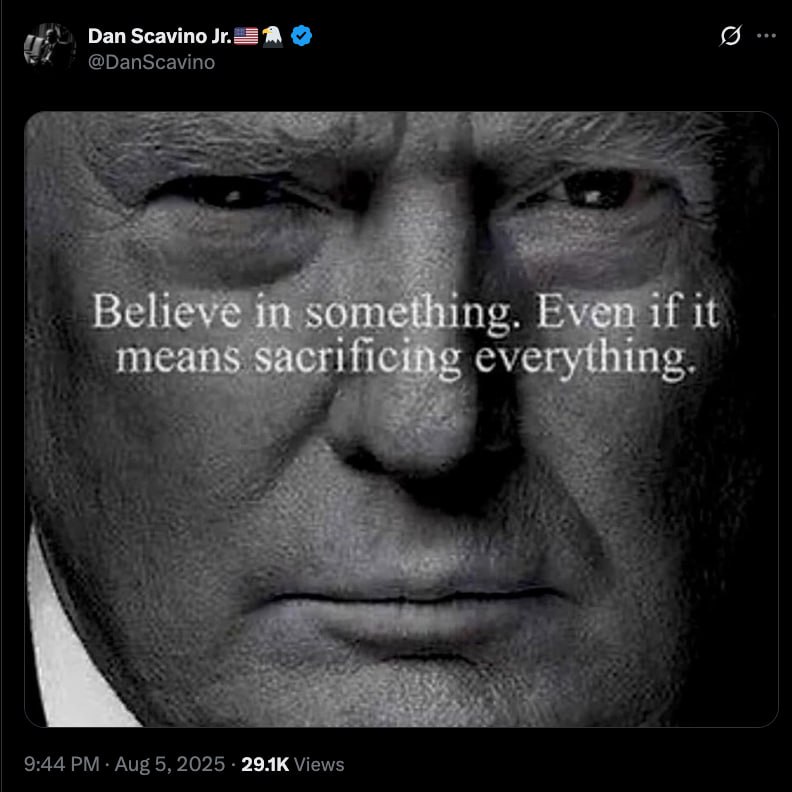
Task: Open Dan Scavino's profile avatar
Action: 50,46
